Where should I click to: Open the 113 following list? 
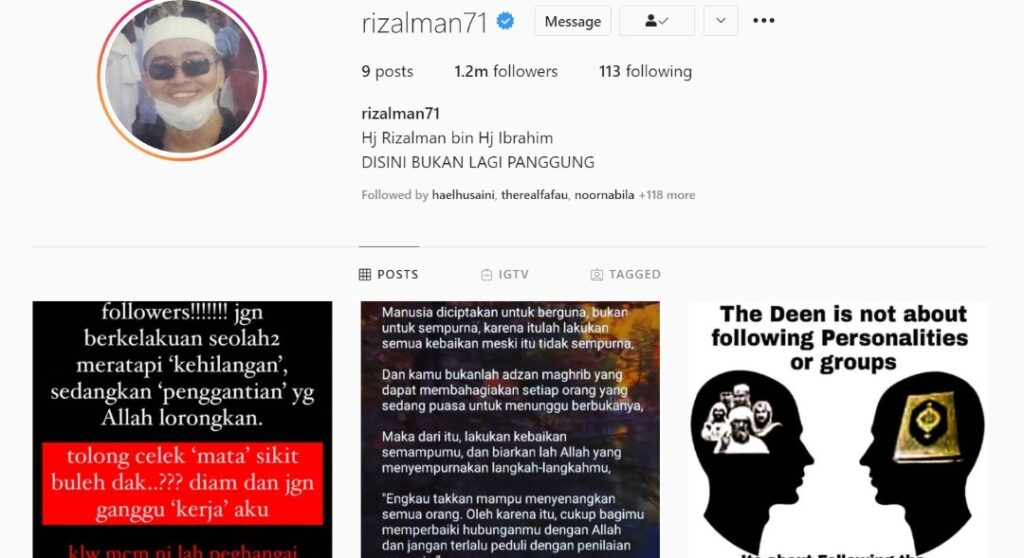coord(645,71)
